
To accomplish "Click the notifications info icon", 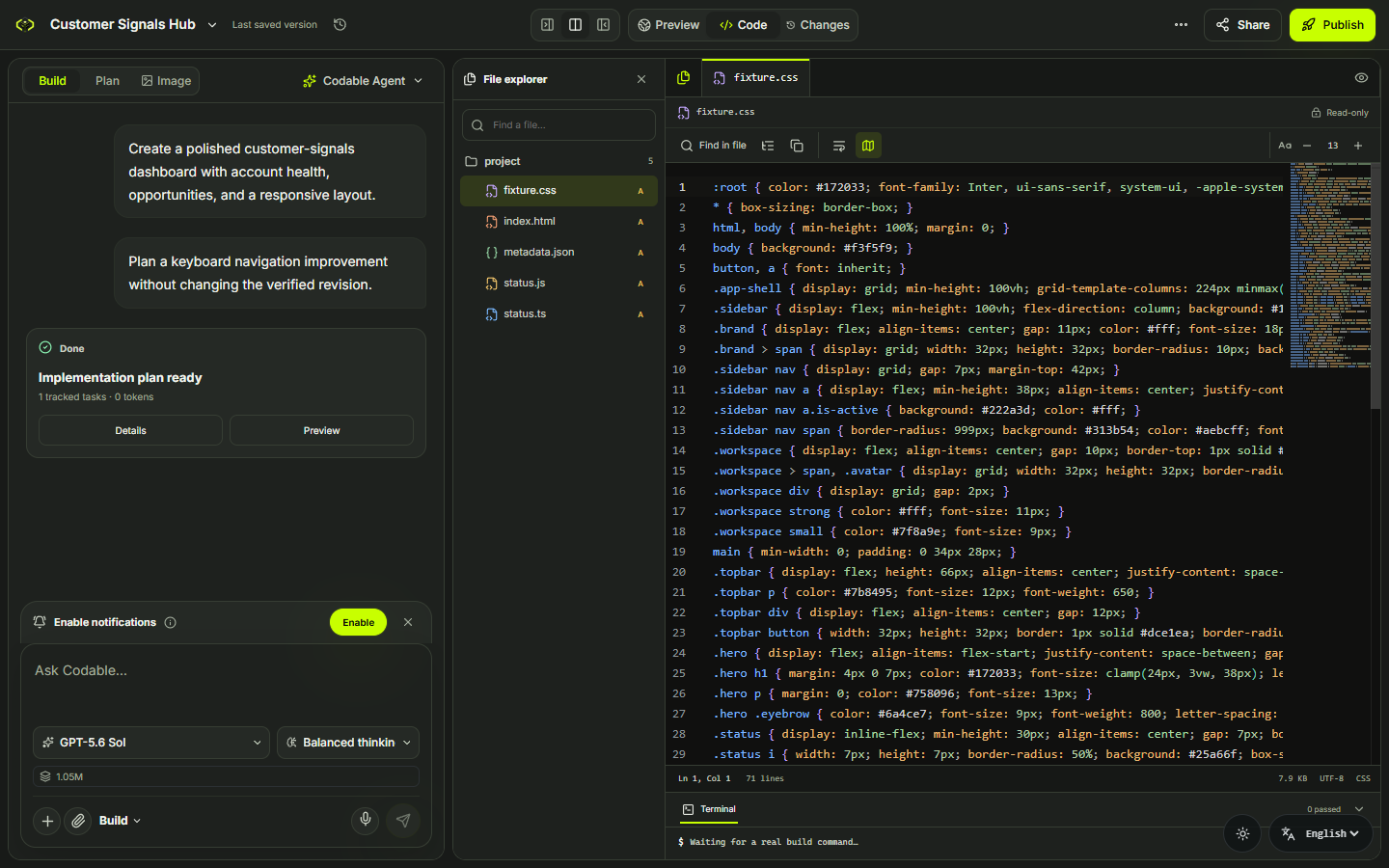I will [171, 622].
